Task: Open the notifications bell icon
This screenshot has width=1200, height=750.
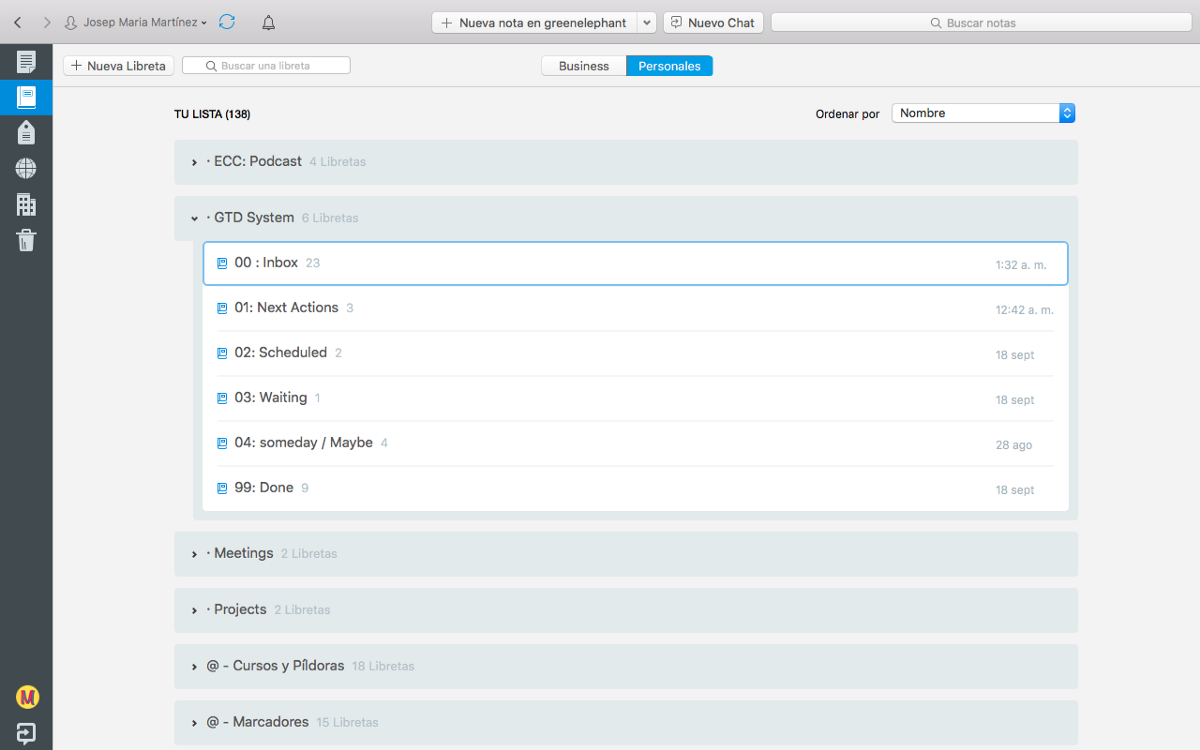Action: tap(268, 22)
